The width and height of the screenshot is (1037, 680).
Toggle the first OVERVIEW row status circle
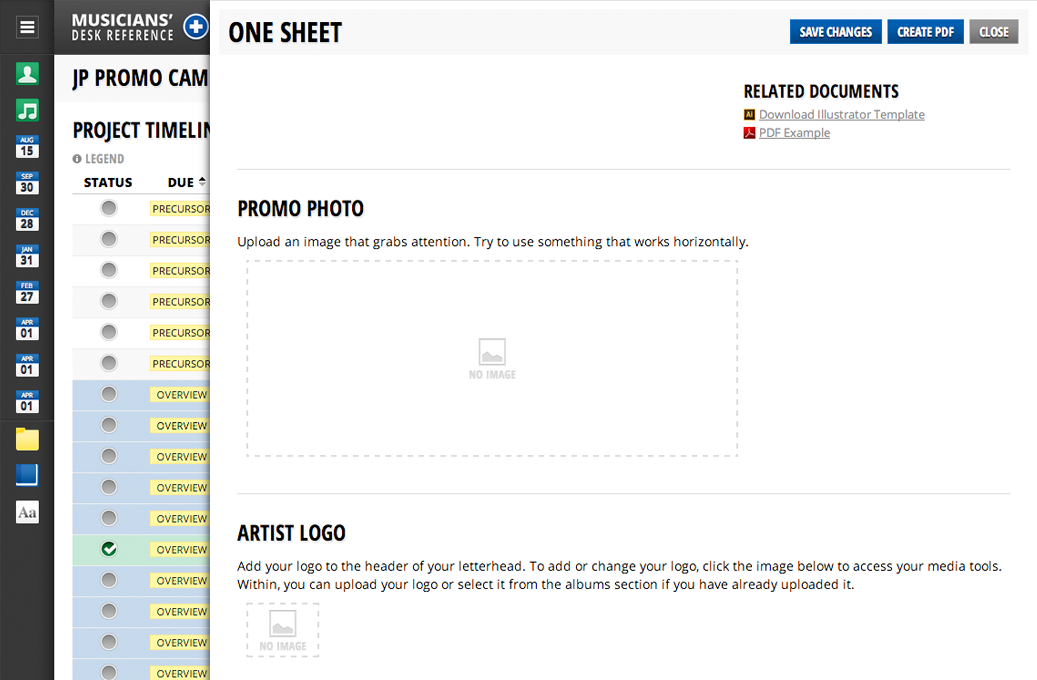(109, 394)
